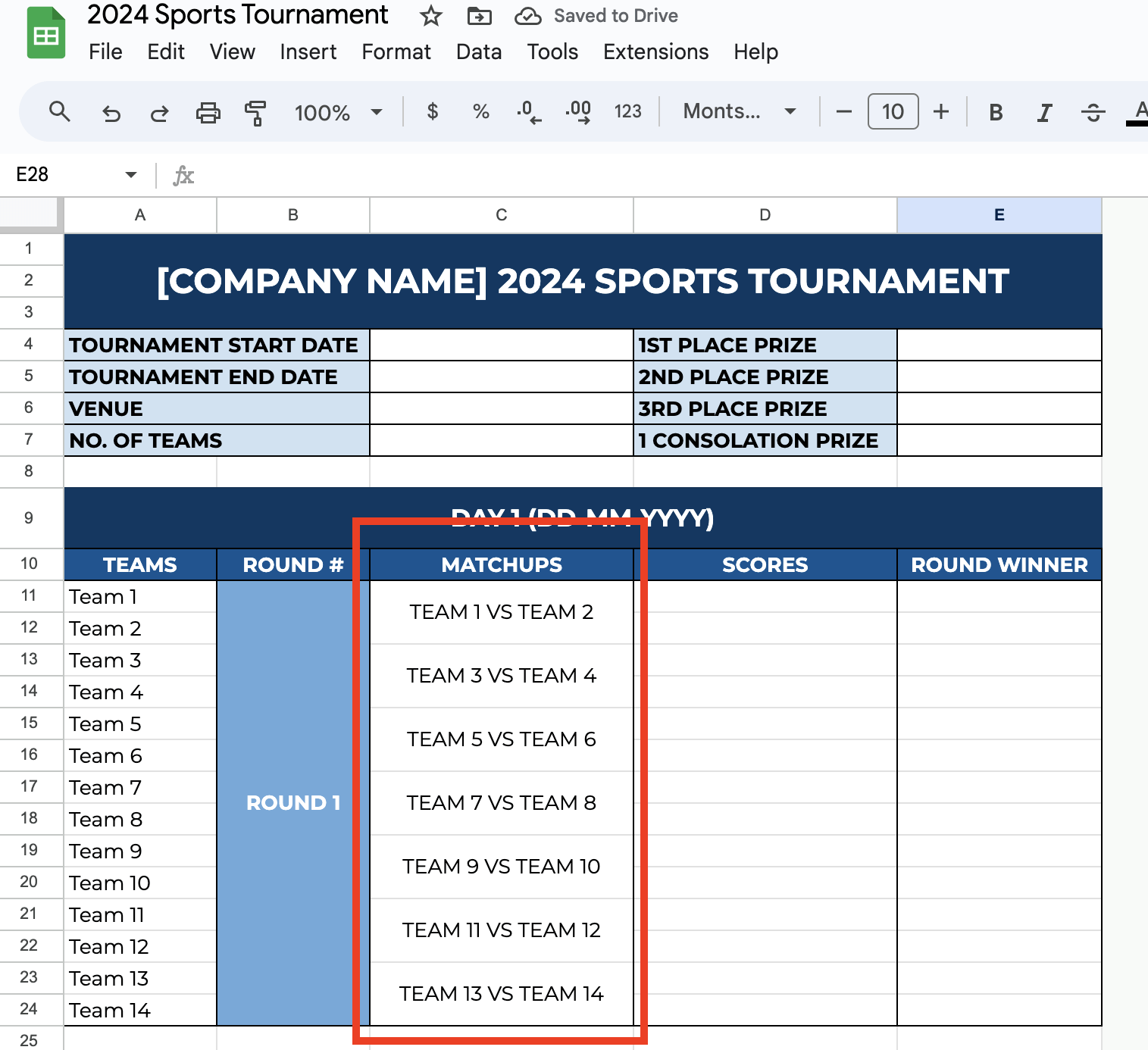Format as currency with dollar icon
Screen dimensions: 1148x1050
click(x=433, y=112)
